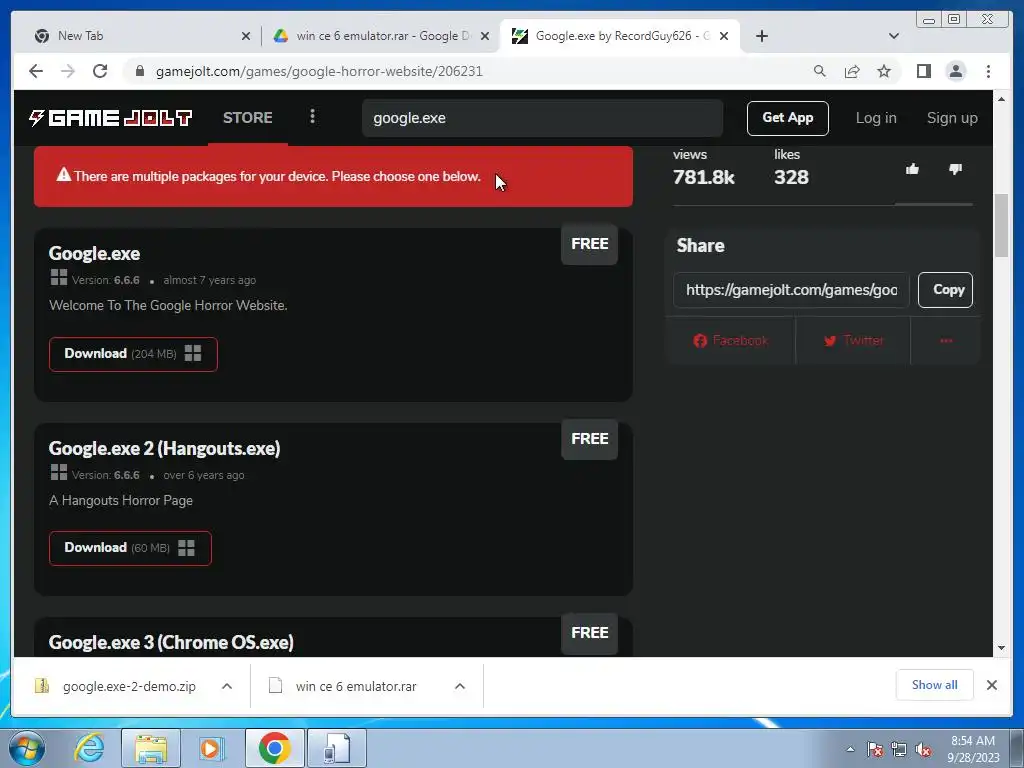This screenshot has height=768, width=1024.
Task: Bookmark this page with the star
Action: click(884, 71)
